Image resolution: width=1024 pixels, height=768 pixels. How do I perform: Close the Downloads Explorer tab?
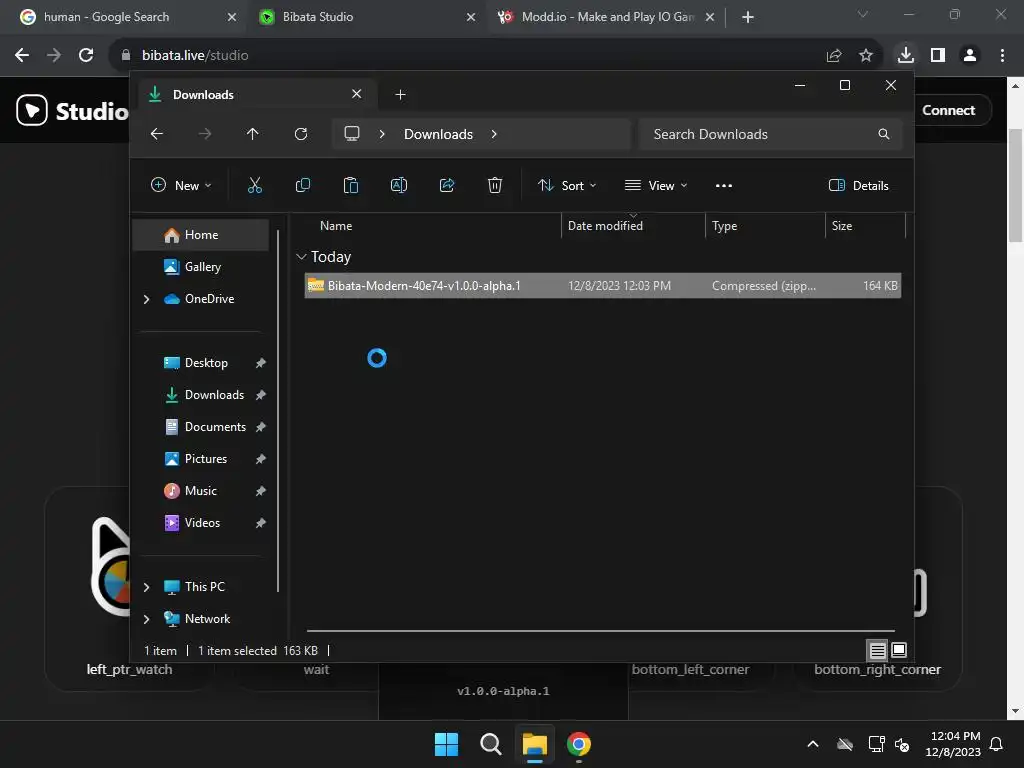(x=357, y=94)
